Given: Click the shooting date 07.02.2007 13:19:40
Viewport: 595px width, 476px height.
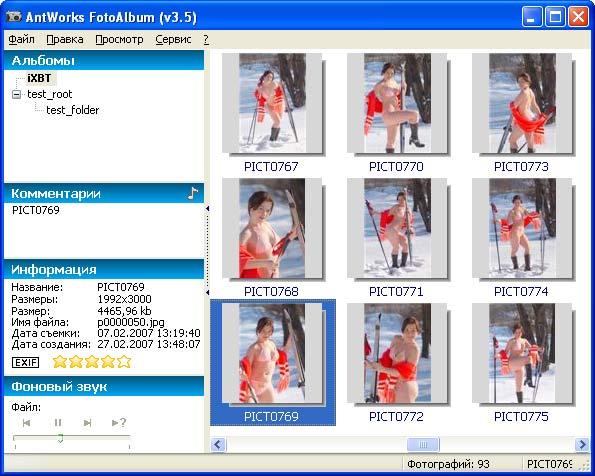Looking at the screenshot, I should tap(149, 333).
